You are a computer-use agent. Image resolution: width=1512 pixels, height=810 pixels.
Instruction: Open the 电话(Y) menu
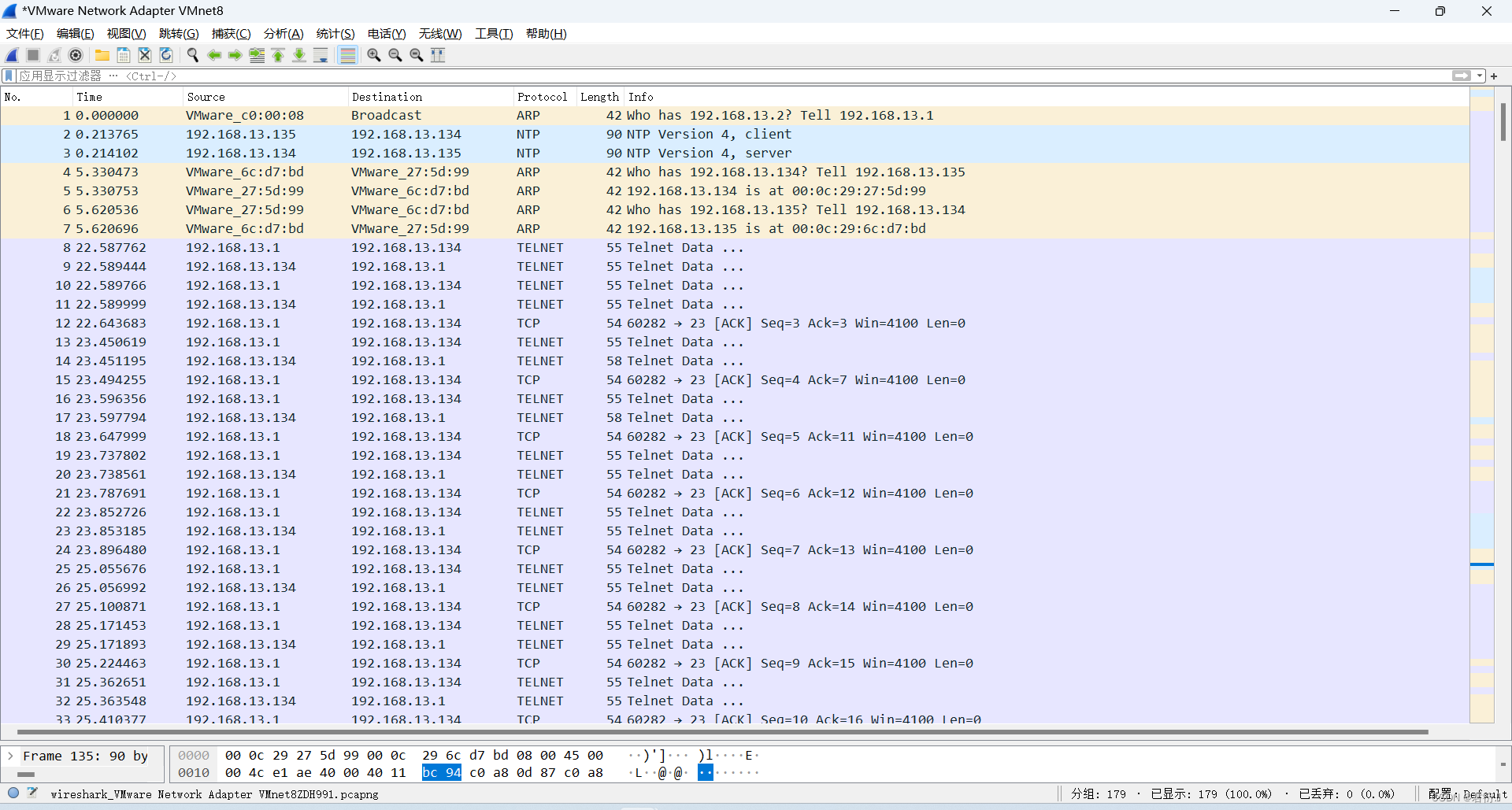(387, 34)
